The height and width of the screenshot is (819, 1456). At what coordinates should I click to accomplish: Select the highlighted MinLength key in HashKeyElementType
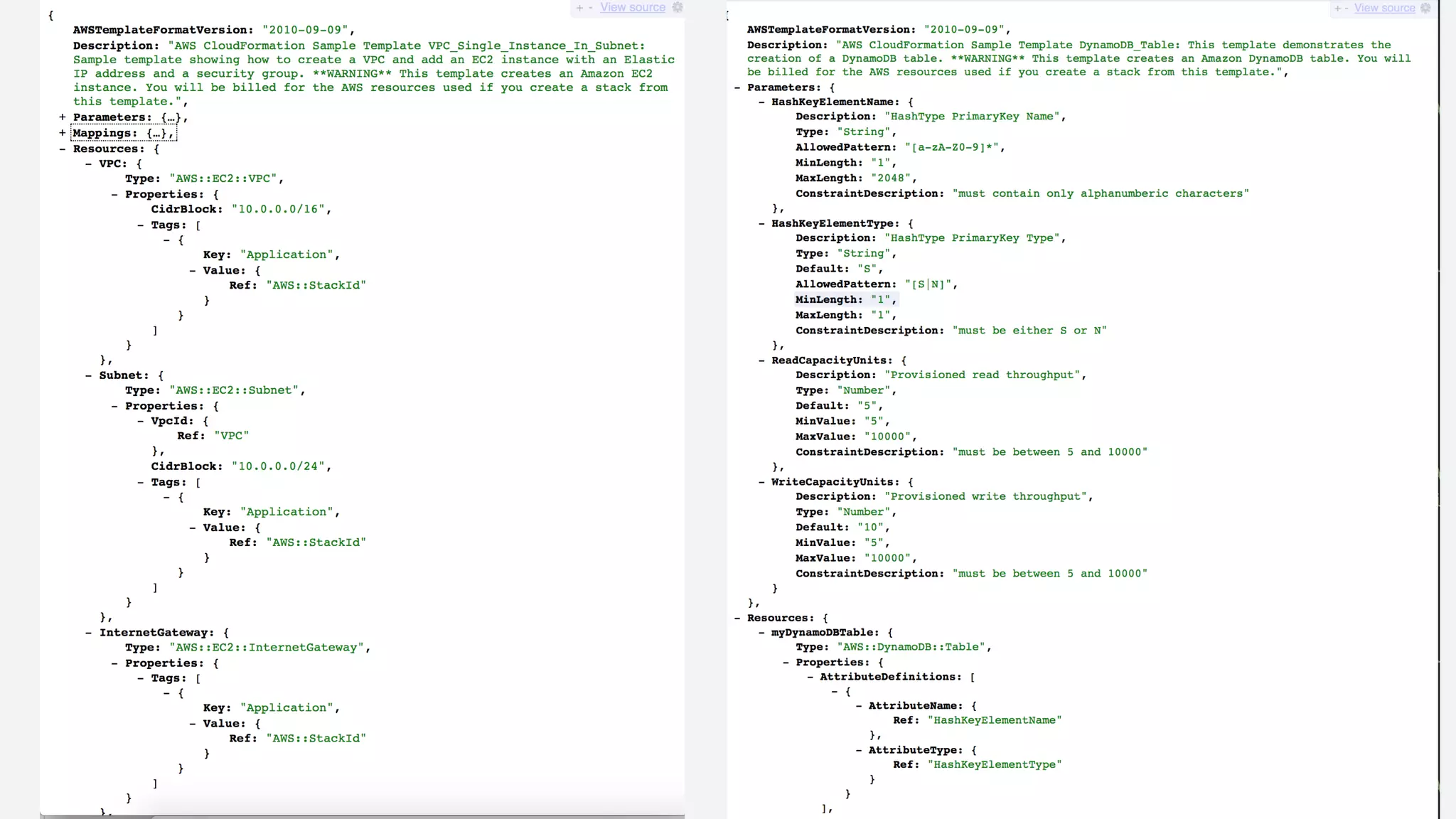coord(828,299)
